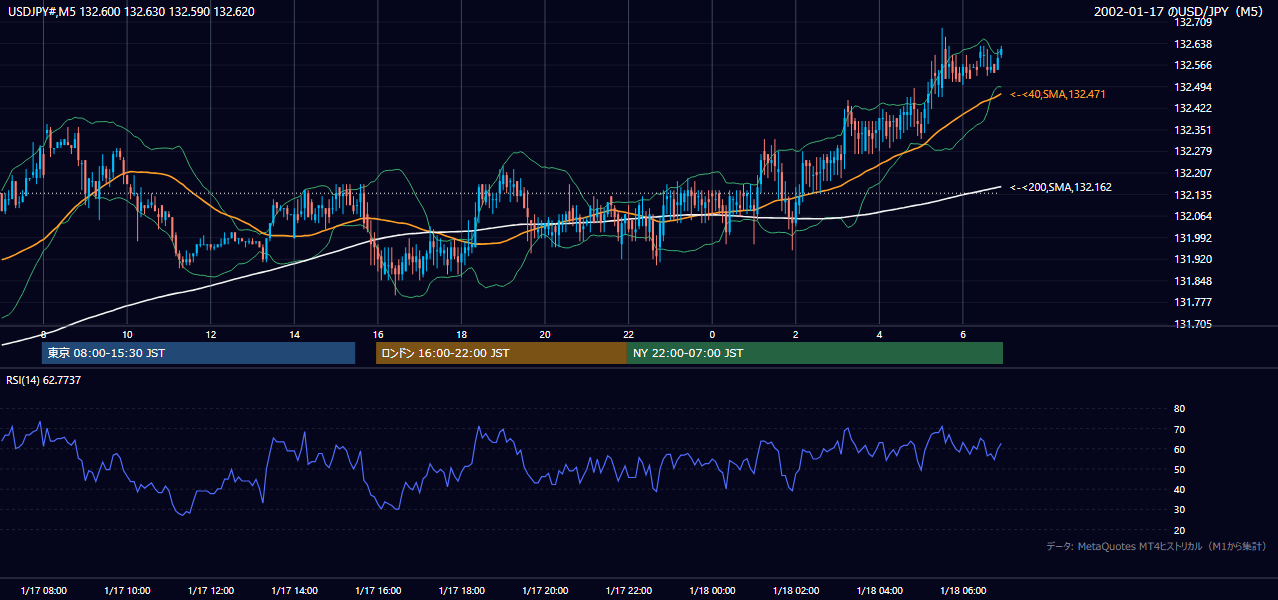
Task: Click RSI scale level 20 on right axis
Action: pos(1179,530)
